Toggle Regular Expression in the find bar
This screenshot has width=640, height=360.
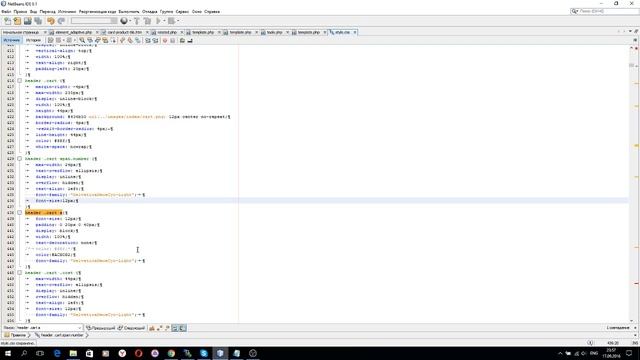pyautogui.click(x=167, y=328)
